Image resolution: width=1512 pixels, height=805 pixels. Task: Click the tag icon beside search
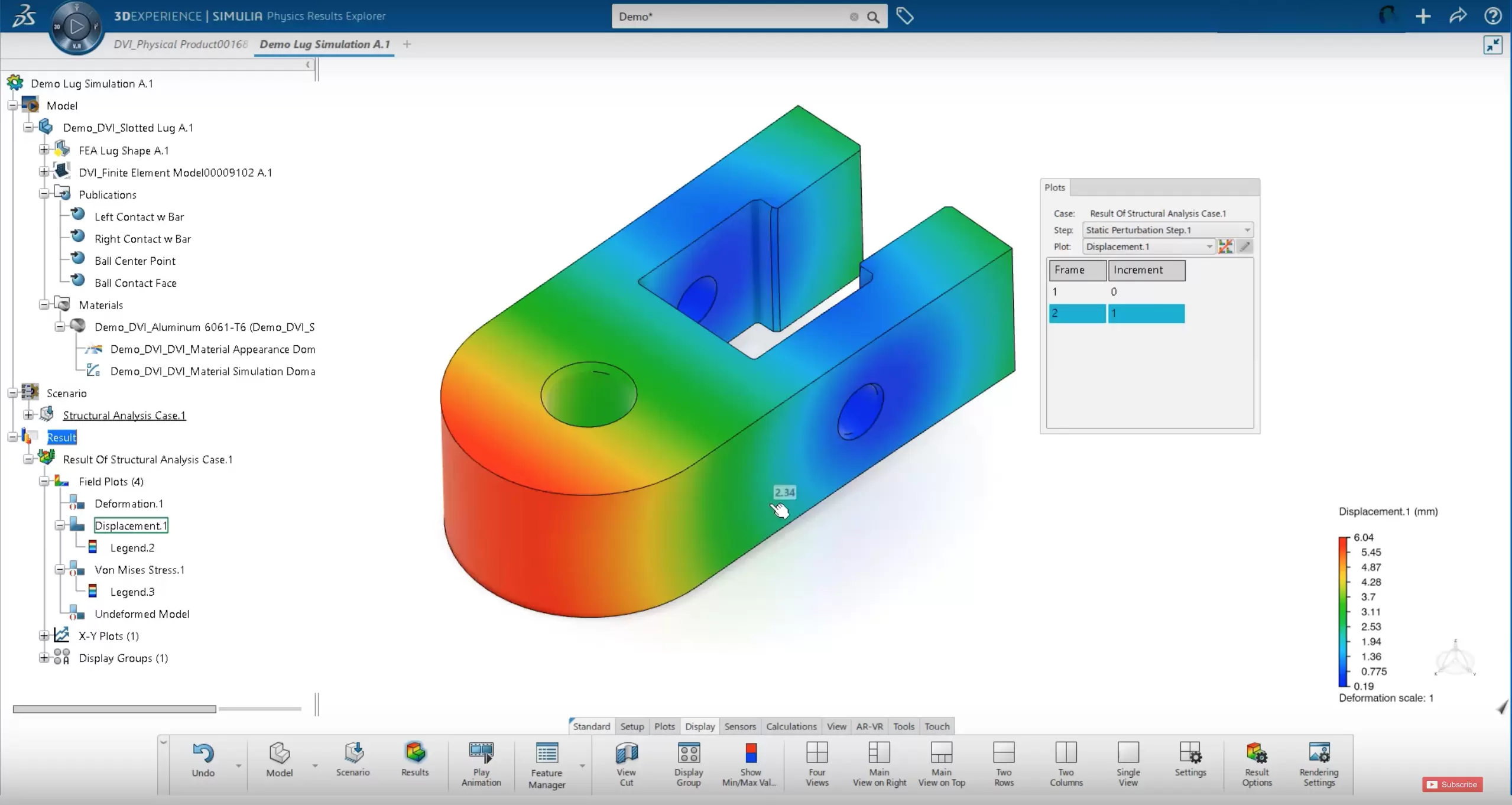pos(904,16)
